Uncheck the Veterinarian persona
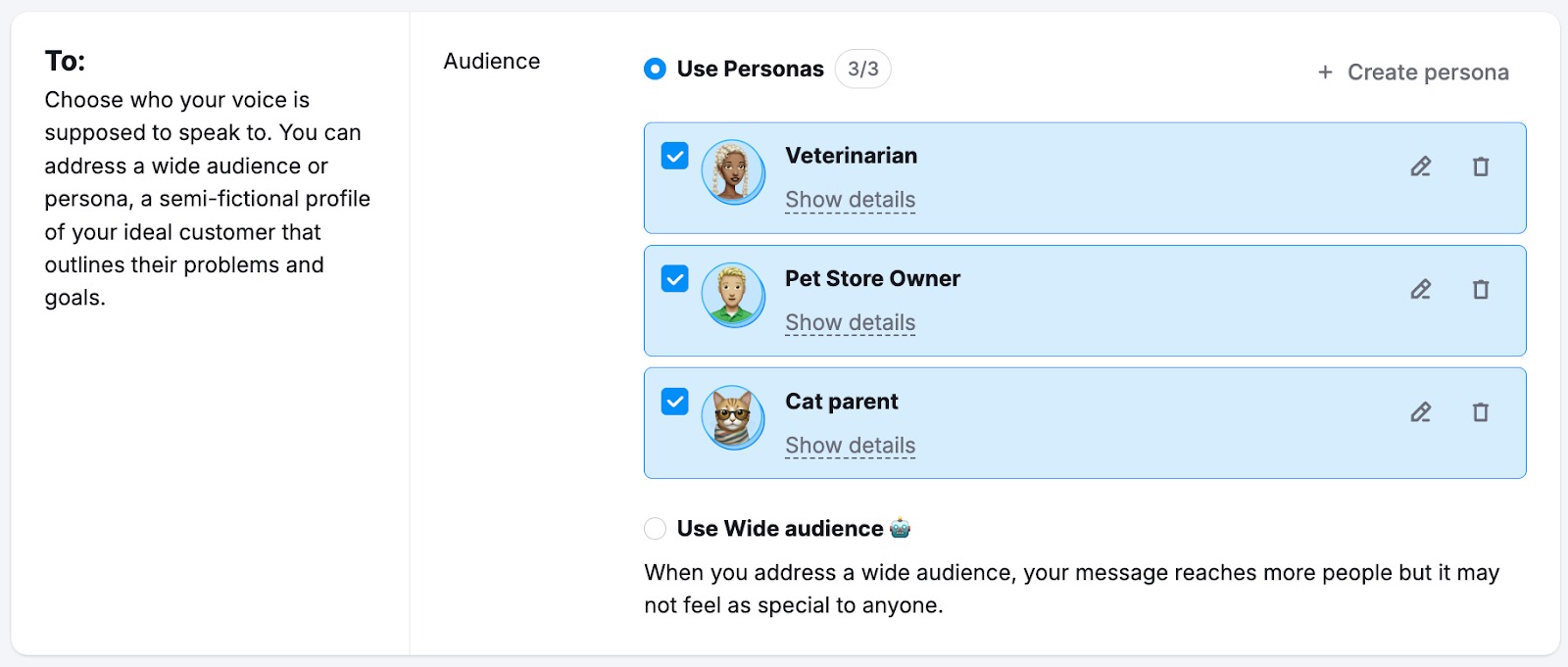 click(x=673, y=154)
